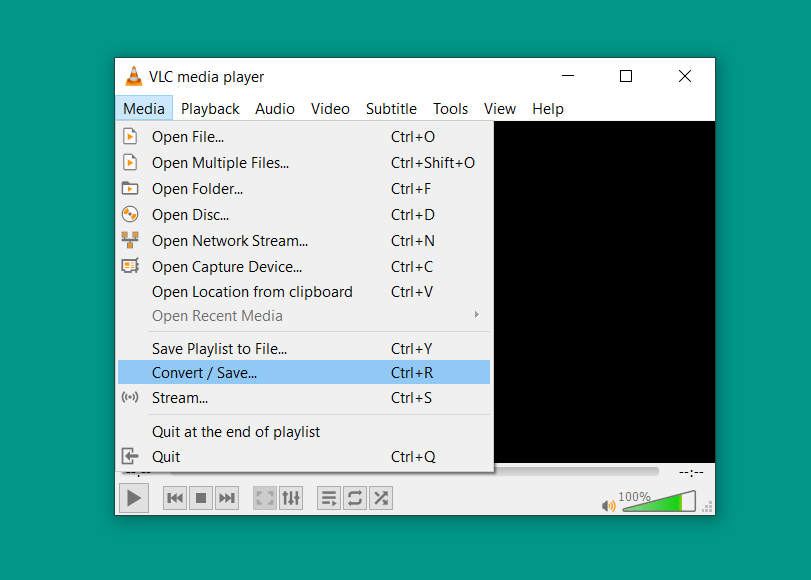Viewport: 811px width, 580px height.
Task: Click the Open Multiple Files icon
Action: [x=130, y=162]
